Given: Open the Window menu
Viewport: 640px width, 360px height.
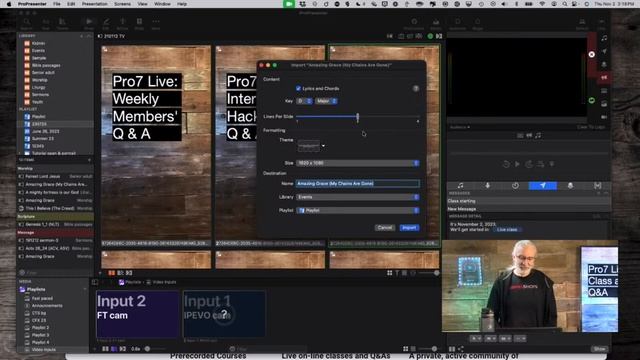Looking at the screenshot, I should point(162,4).
